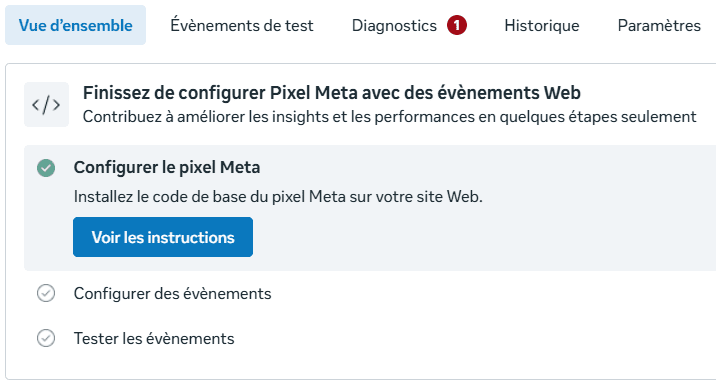The width and height of the screenshot is (716, 383).
Task: Click the red Diagnostics notification badge
Action: [x=457, y=25]
